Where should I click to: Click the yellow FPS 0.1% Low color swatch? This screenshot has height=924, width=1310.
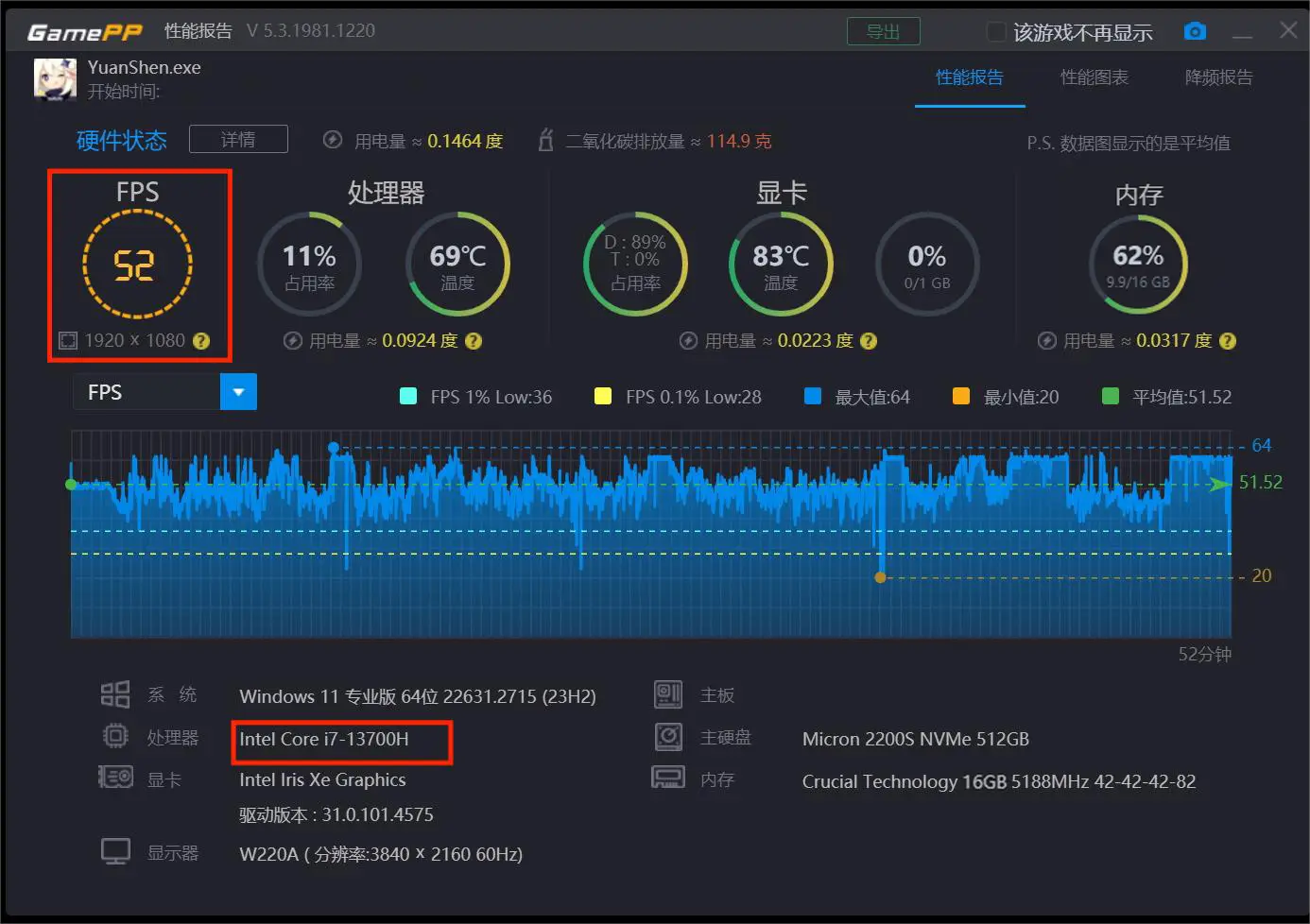(x=602, y=397)
